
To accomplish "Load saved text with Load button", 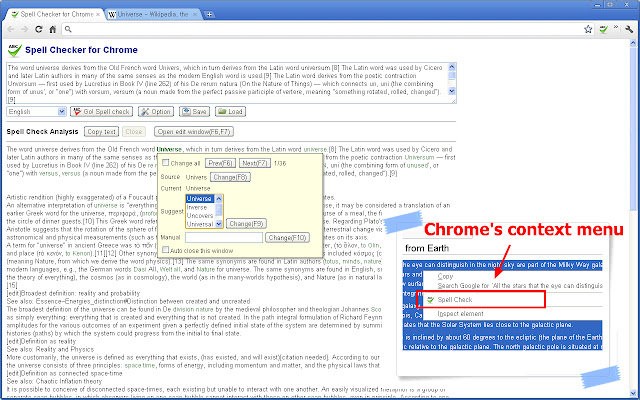I will [x=228, y=112].
